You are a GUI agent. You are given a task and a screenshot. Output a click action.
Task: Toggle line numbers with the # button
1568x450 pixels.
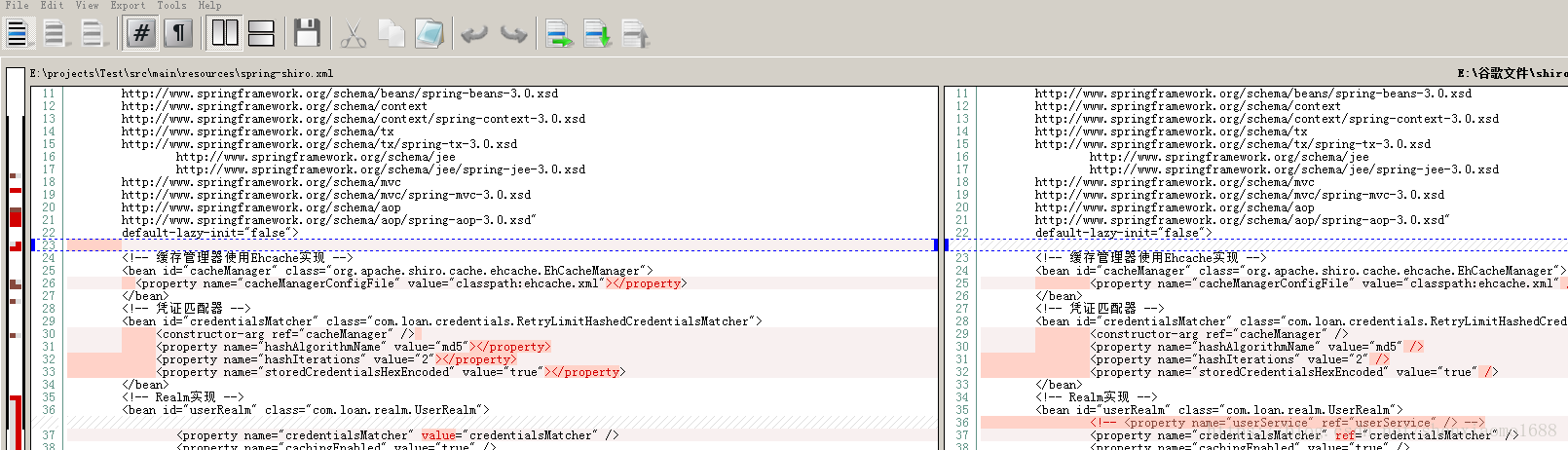[x=141, y=33]
